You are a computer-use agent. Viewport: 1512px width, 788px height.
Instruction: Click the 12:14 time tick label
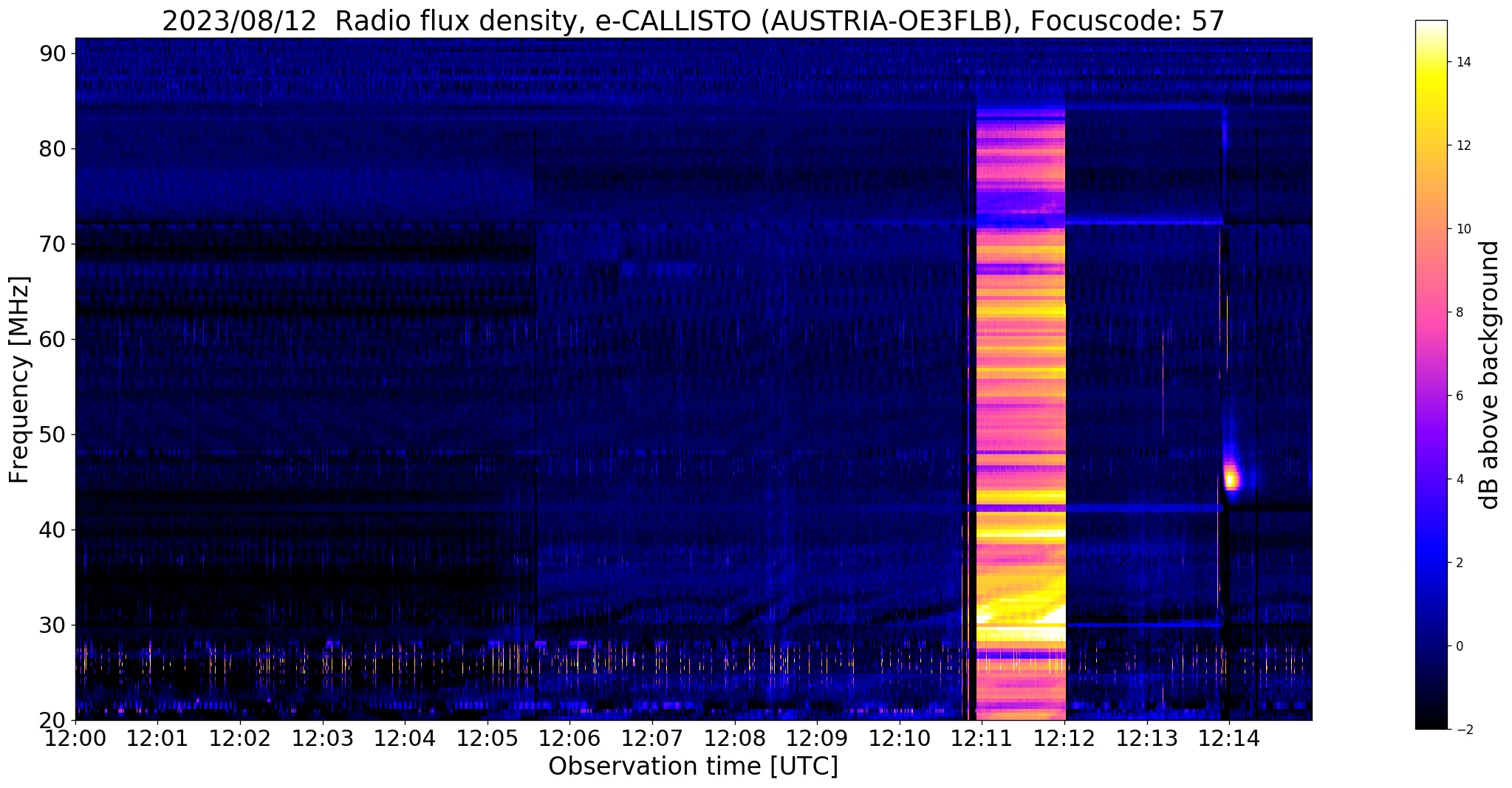tap(1229, 738)
